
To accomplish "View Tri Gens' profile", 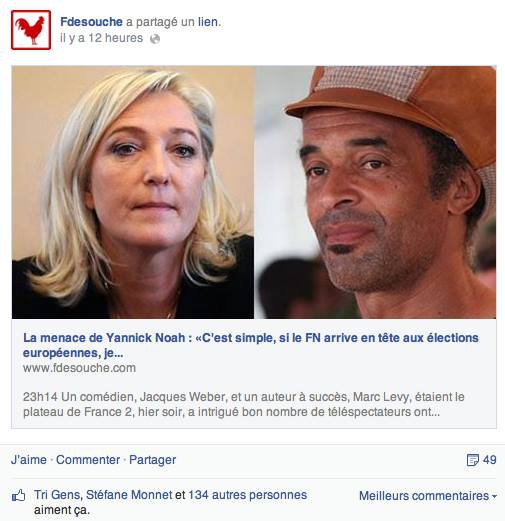I will click(57, 495).
